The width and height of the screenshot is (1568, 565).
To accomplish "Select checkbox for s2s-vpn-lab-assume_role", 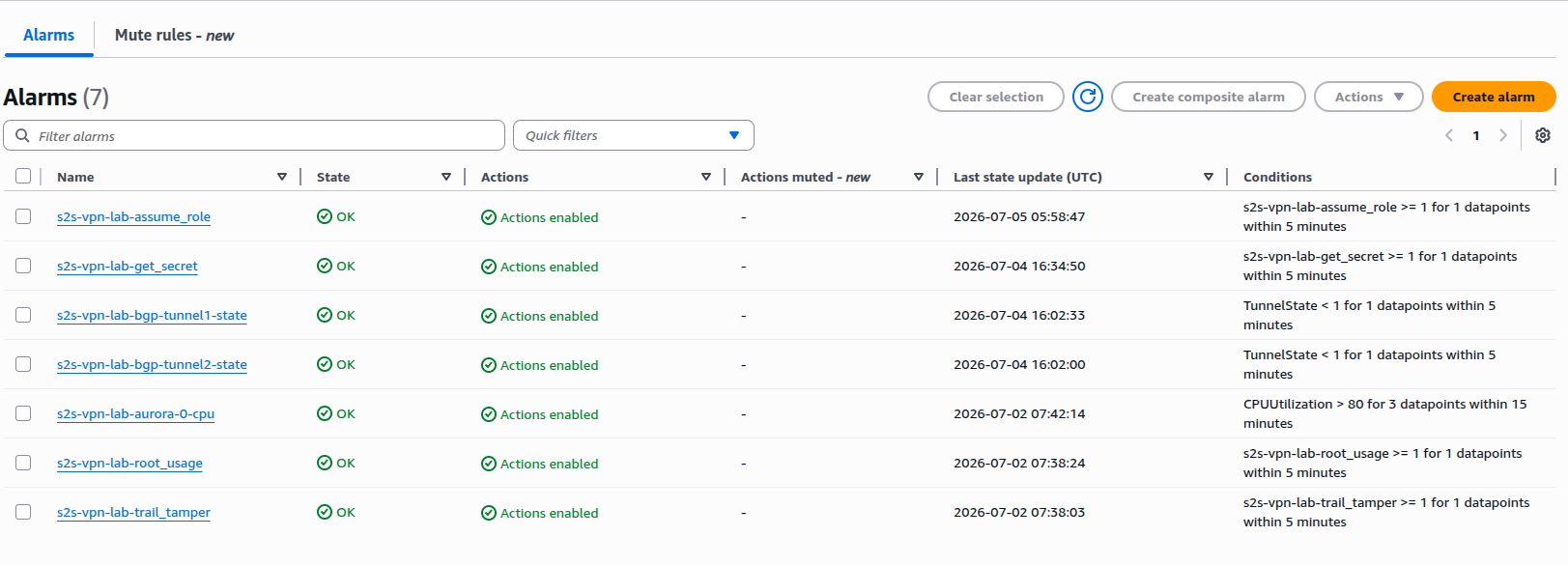I will [x=23, y=216].
